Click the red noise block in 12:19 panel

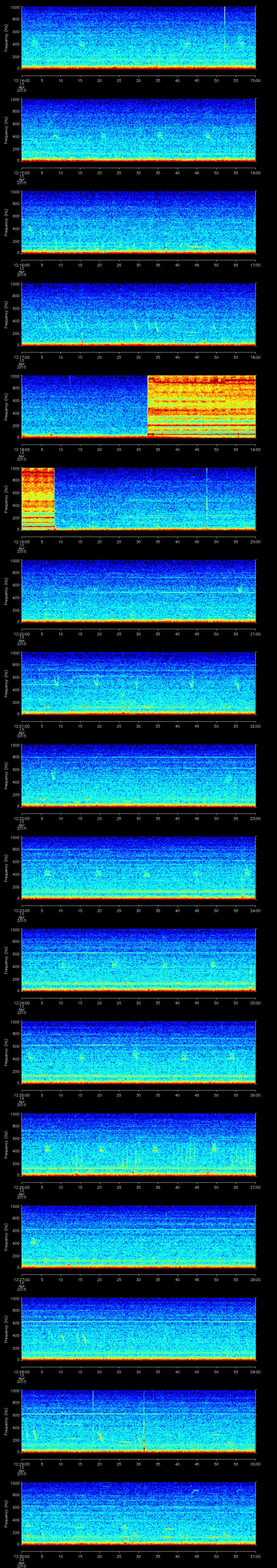(x=38, y=499)
